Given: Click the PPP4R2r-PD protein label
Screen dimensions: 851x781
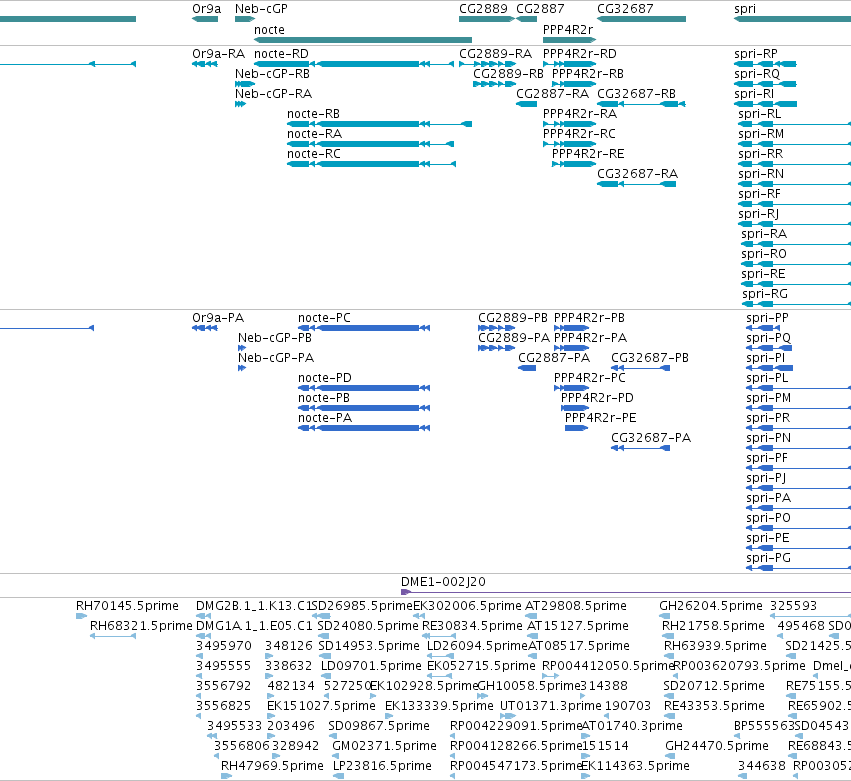Looking at the screenshot, I should point(597,398).
